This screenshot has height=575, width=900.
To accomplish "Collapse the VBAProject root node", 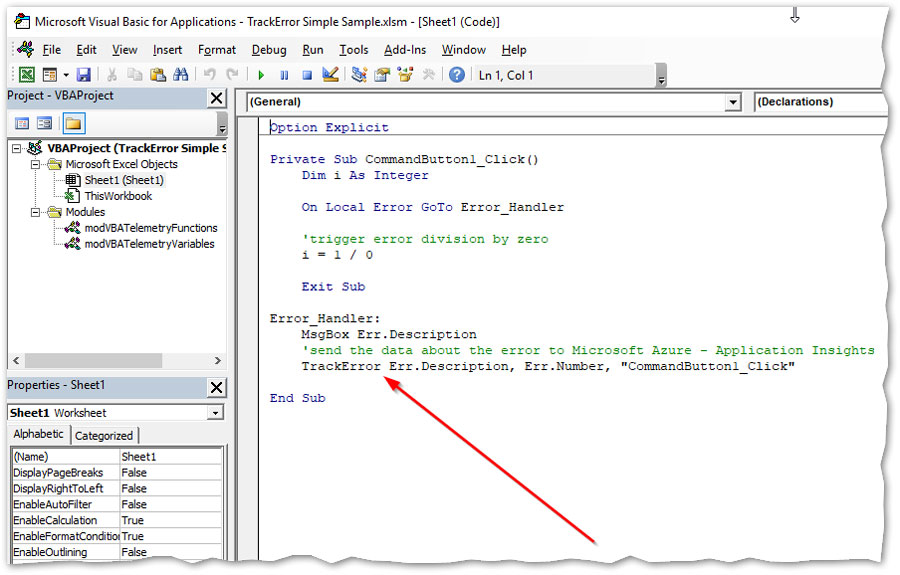I will click(17, 149).
